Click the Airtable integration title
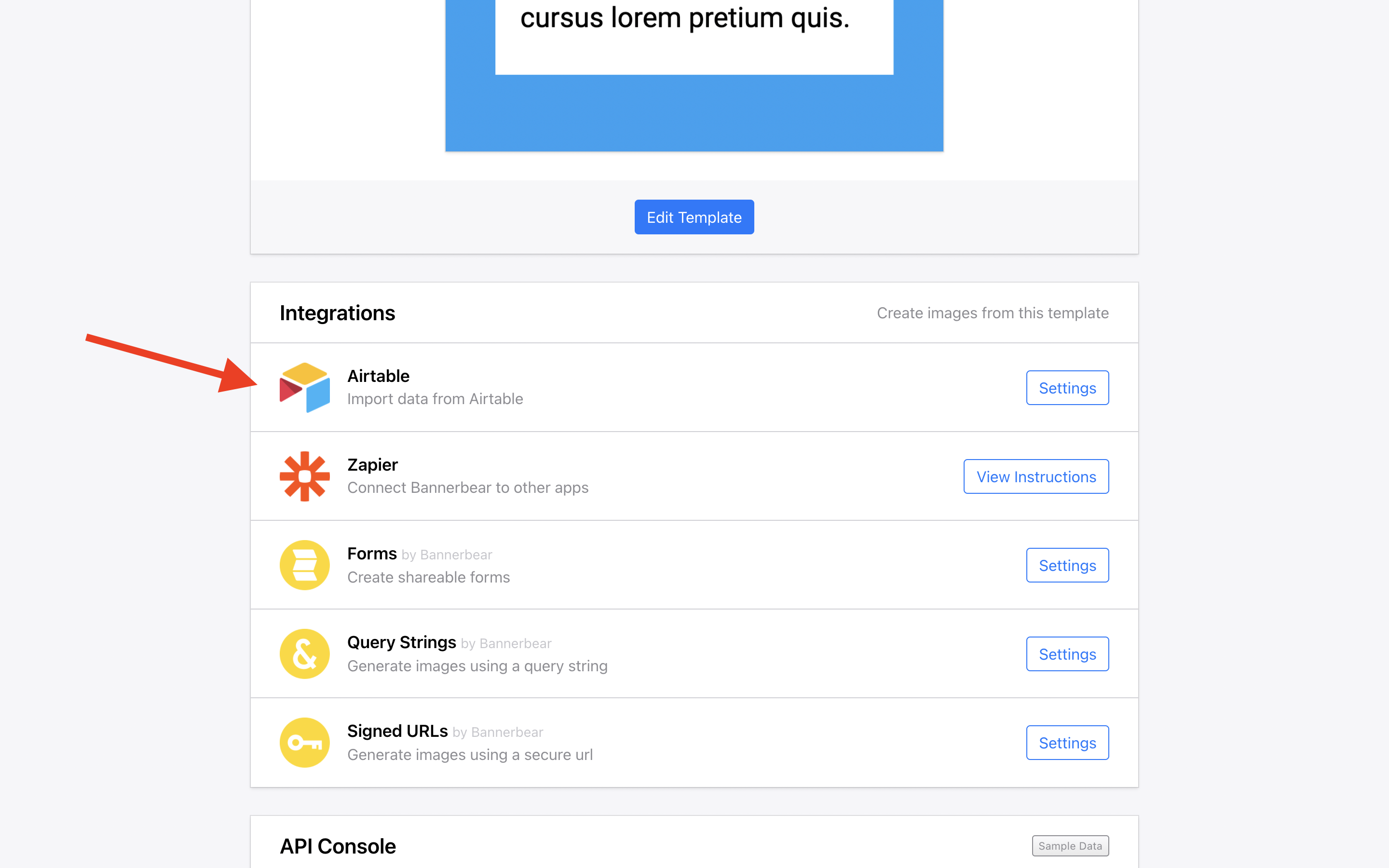Screen dimensions: 1389x868 378,376
